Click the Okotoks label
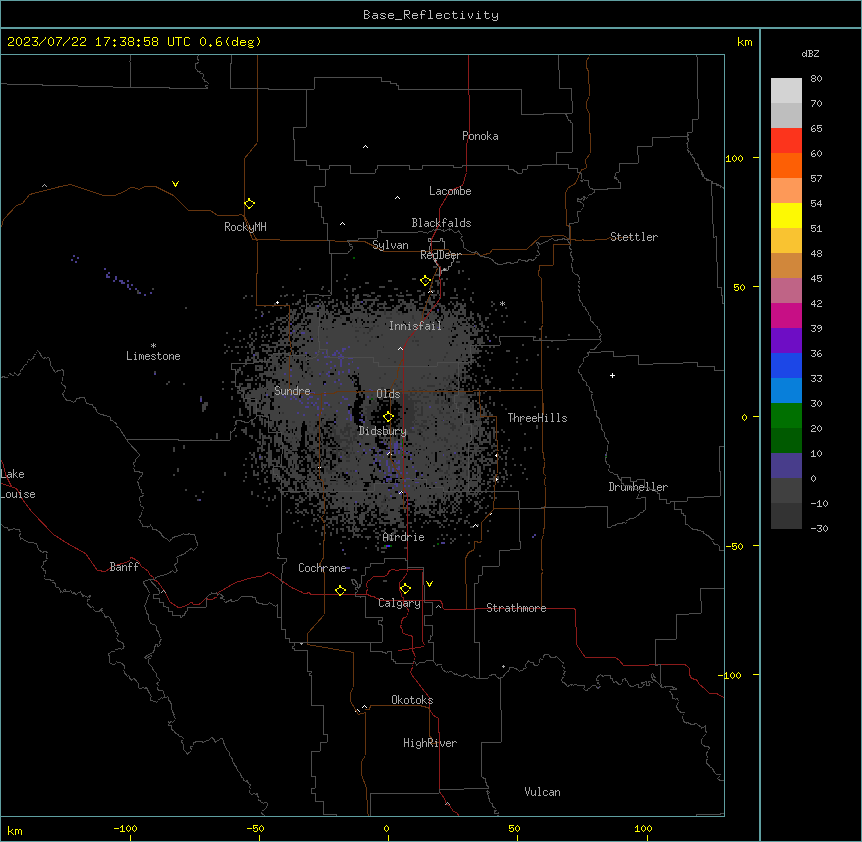Viewport: 862px width, 842px height. [412, 700]
